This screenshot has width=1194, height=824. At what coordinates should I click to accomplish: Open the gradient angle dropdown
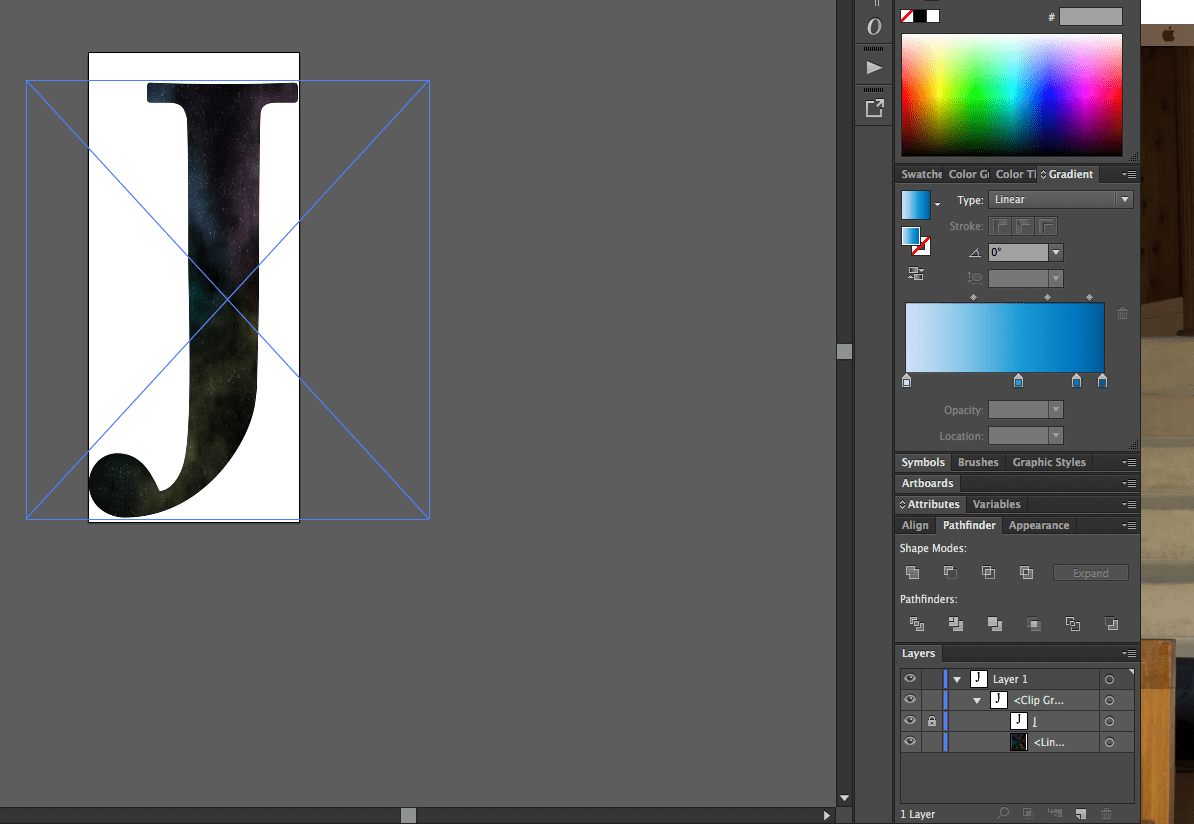coord(1056,252)
